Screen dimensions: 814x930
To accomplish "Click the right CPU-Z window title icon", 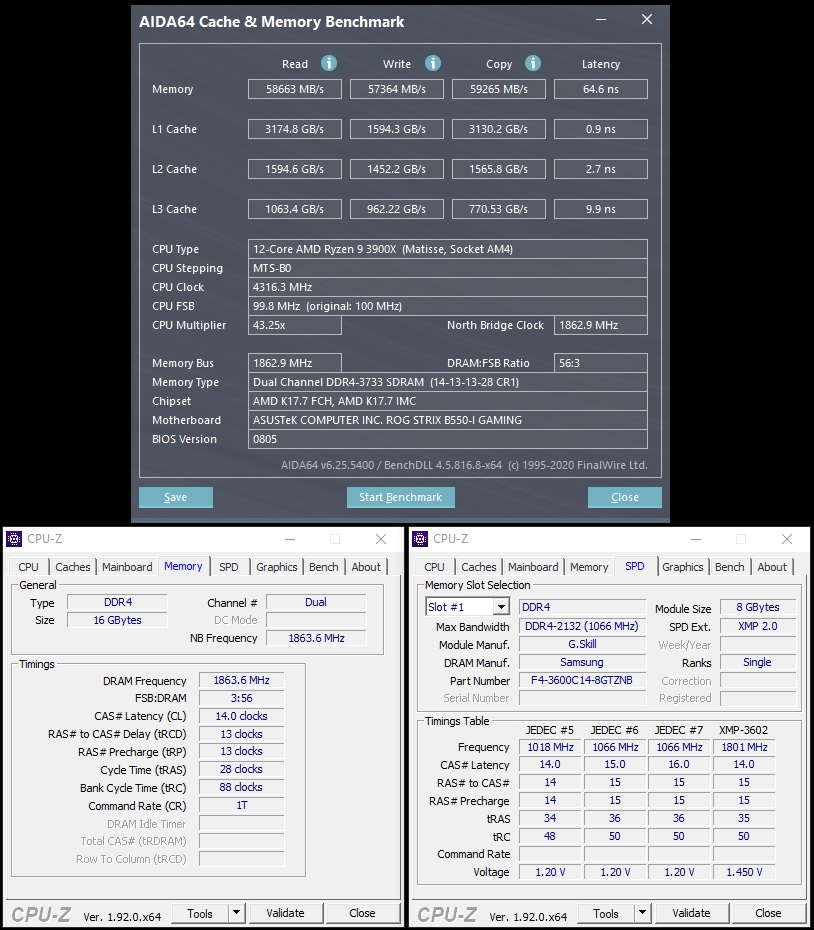I will coord(420,539).
